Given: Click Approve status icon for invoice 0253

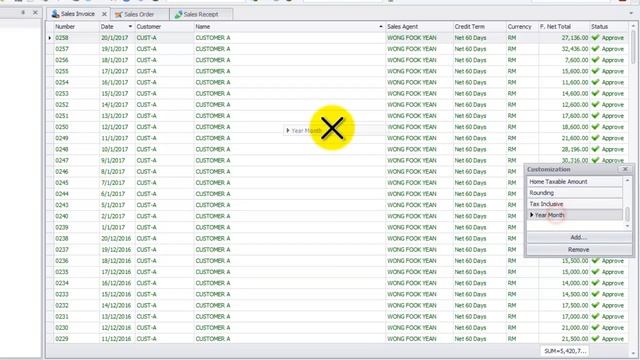Looking at the screenshot, I should pos(596,93).
